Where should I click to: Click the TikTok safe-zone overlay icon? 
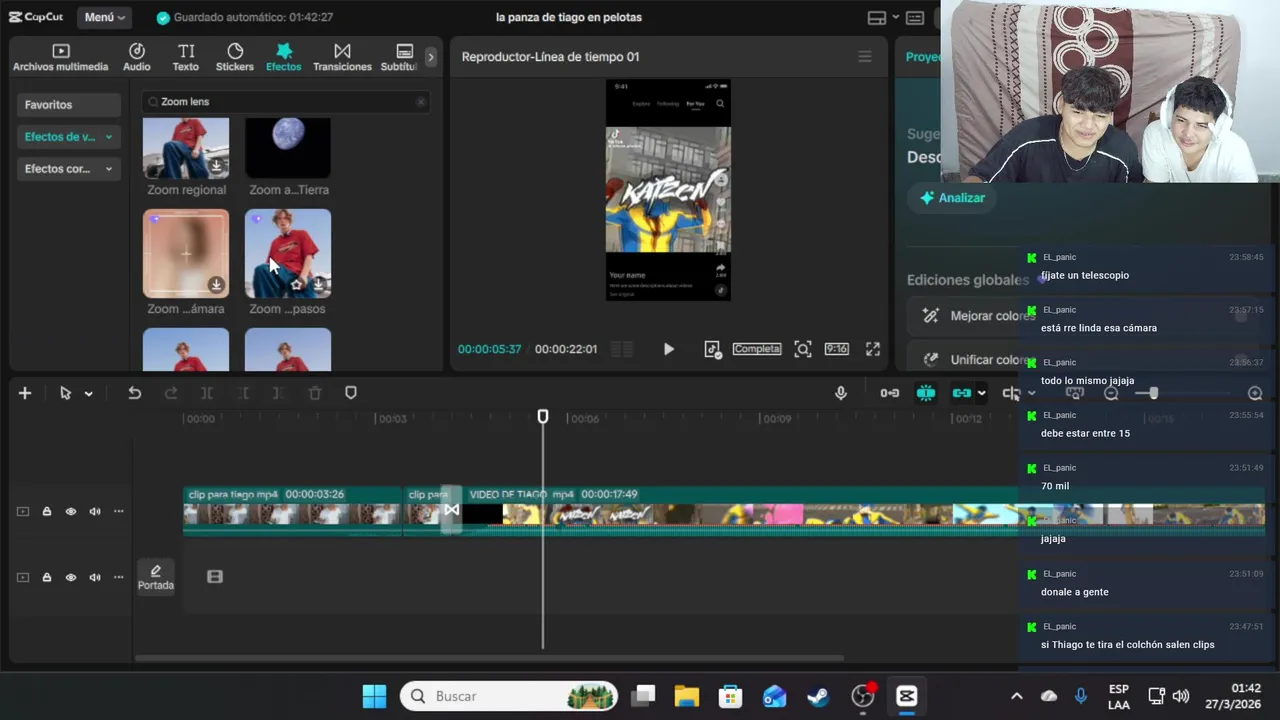[x=712, y=349]
